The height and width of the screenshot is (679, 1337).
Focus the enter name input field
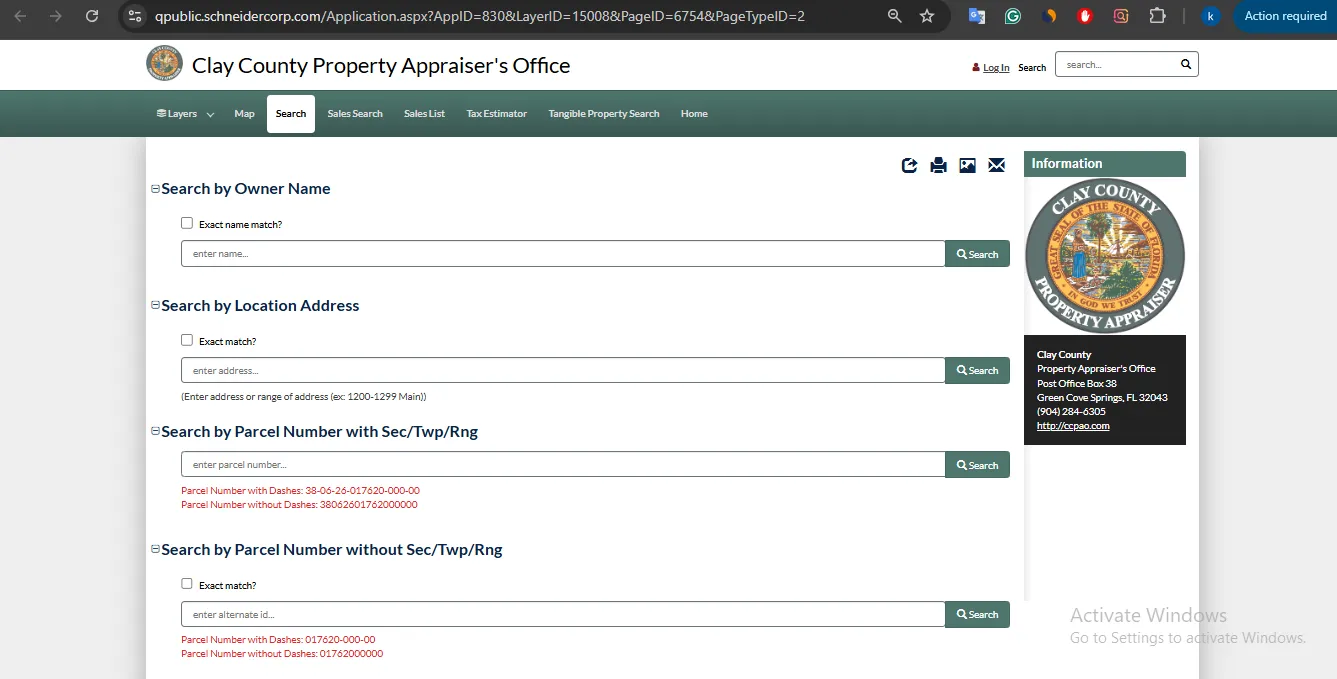click(563, 254)
